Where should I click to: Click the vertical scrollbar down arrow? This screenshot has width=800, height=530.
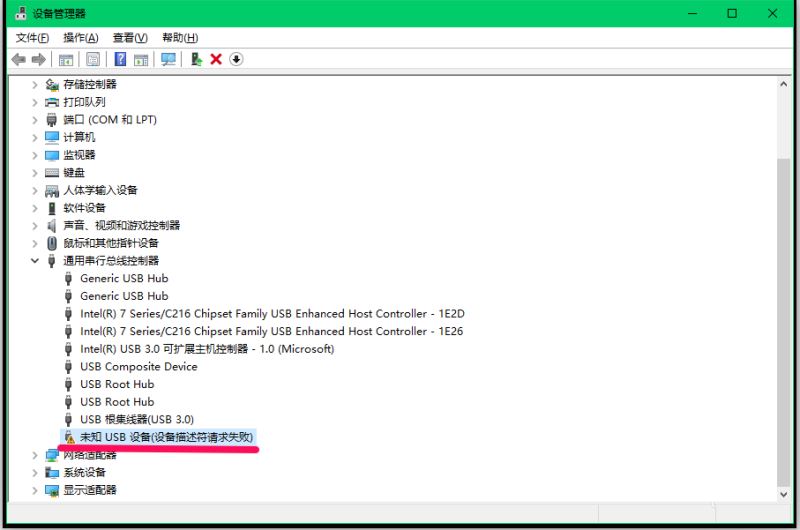[x=783, y=494]
